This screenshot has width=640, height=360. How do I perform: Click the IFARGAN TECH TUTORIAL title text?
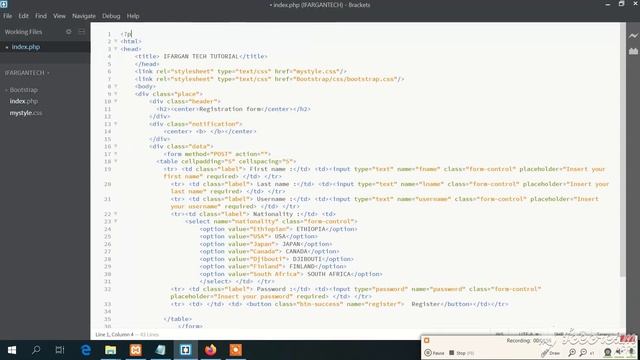tap(201, 56)
